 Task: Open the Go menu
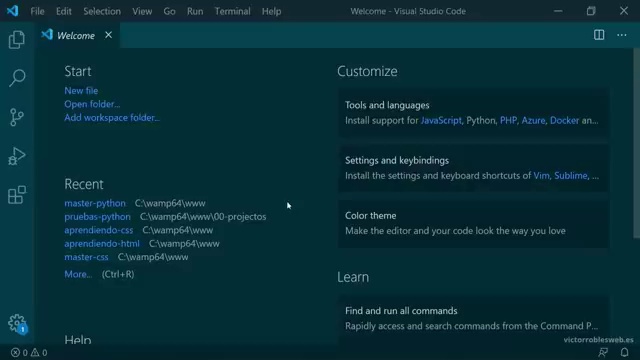click(169, 11)
